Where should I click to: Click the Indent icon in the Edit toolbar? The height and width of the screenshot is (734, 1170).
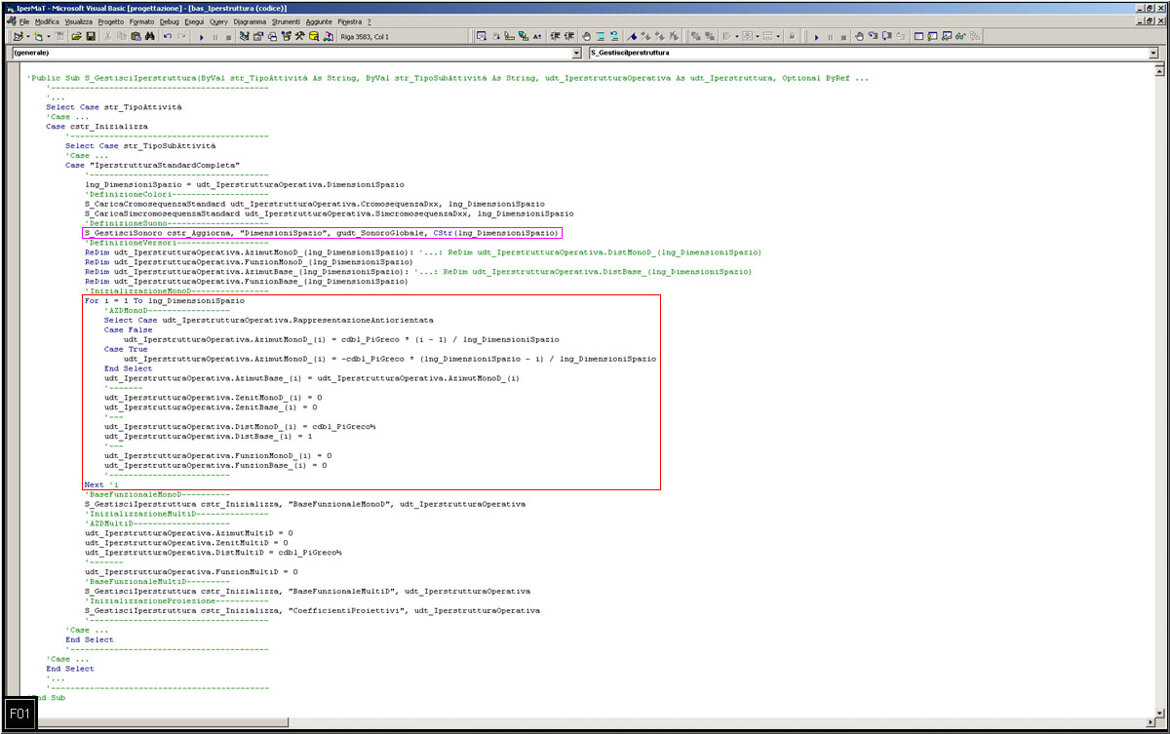click(x=555, y=37)
